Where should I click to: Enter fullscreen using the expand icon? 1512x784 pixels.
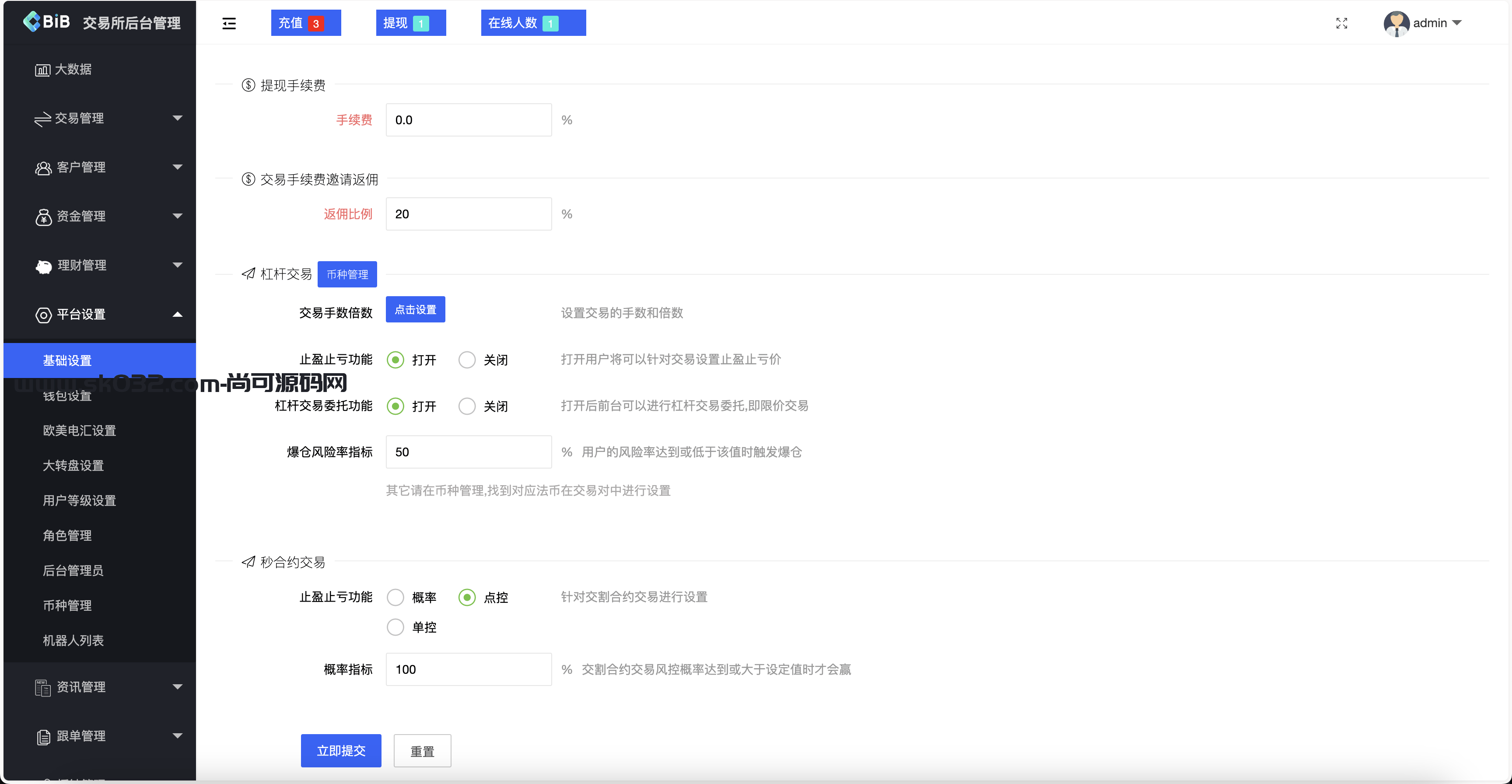(x=1341, y=24)
